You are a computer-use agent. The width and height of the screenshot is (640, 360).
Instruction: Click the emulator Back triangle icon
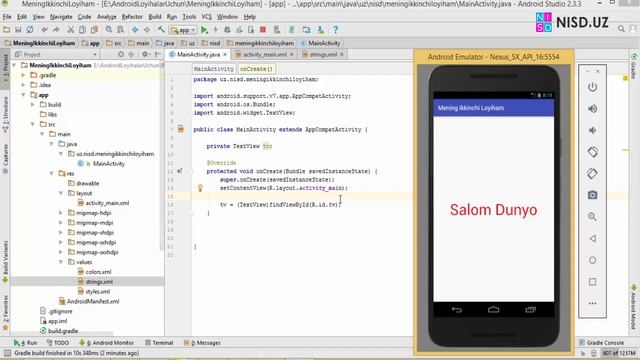592,238
